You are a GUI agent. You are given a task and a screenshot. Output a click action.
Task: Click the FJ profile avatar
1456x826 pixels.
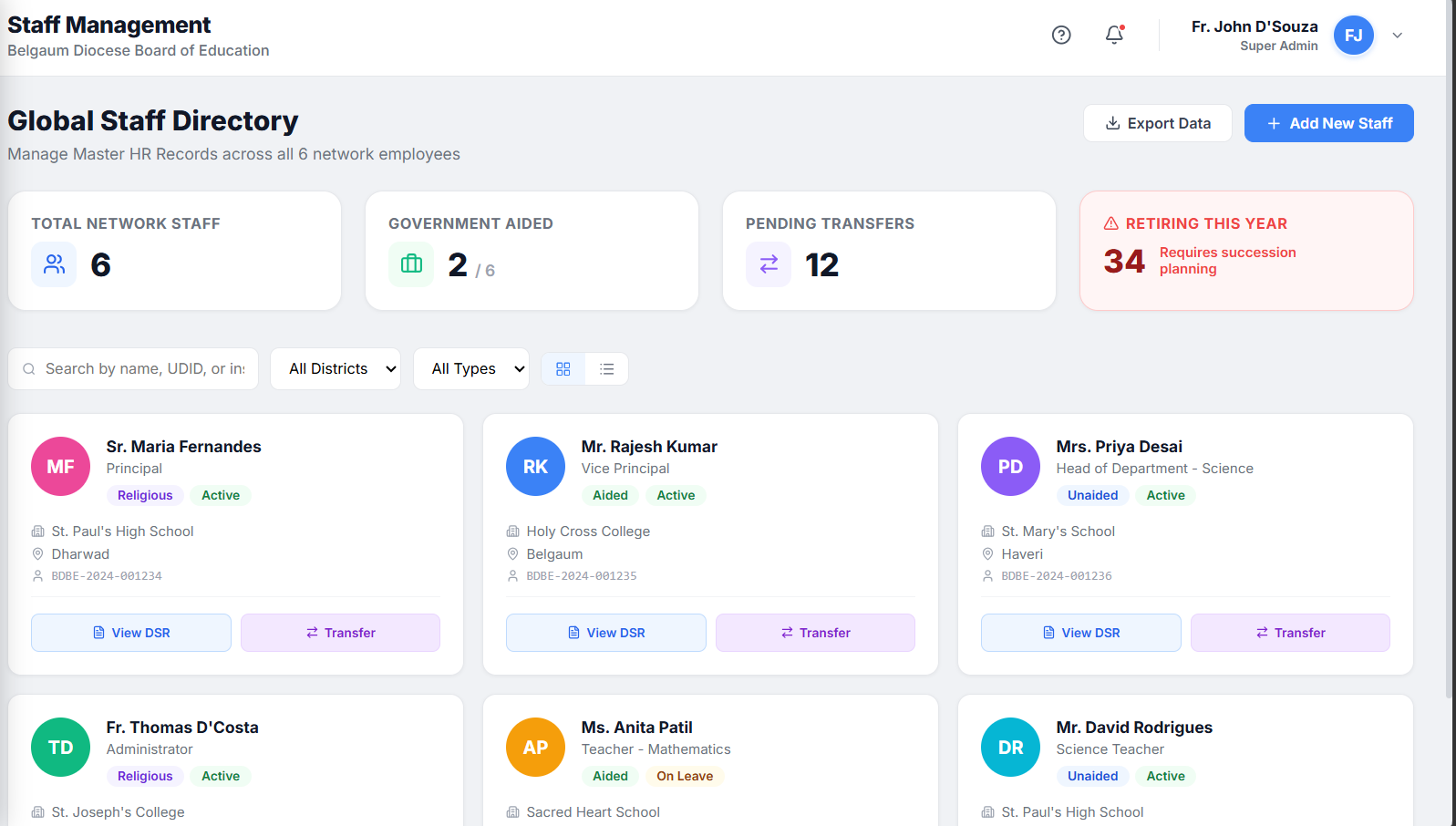1353,36
